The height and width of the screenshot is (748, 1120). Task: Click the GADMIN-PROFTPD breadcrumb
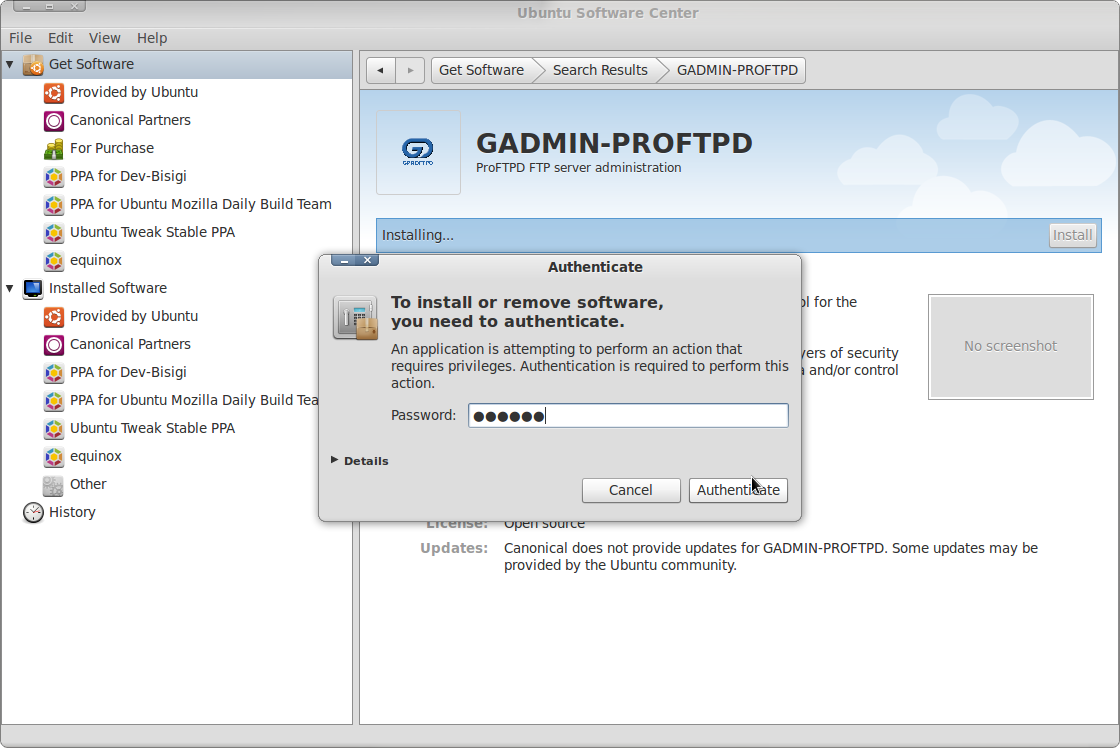tap(737, 70)
